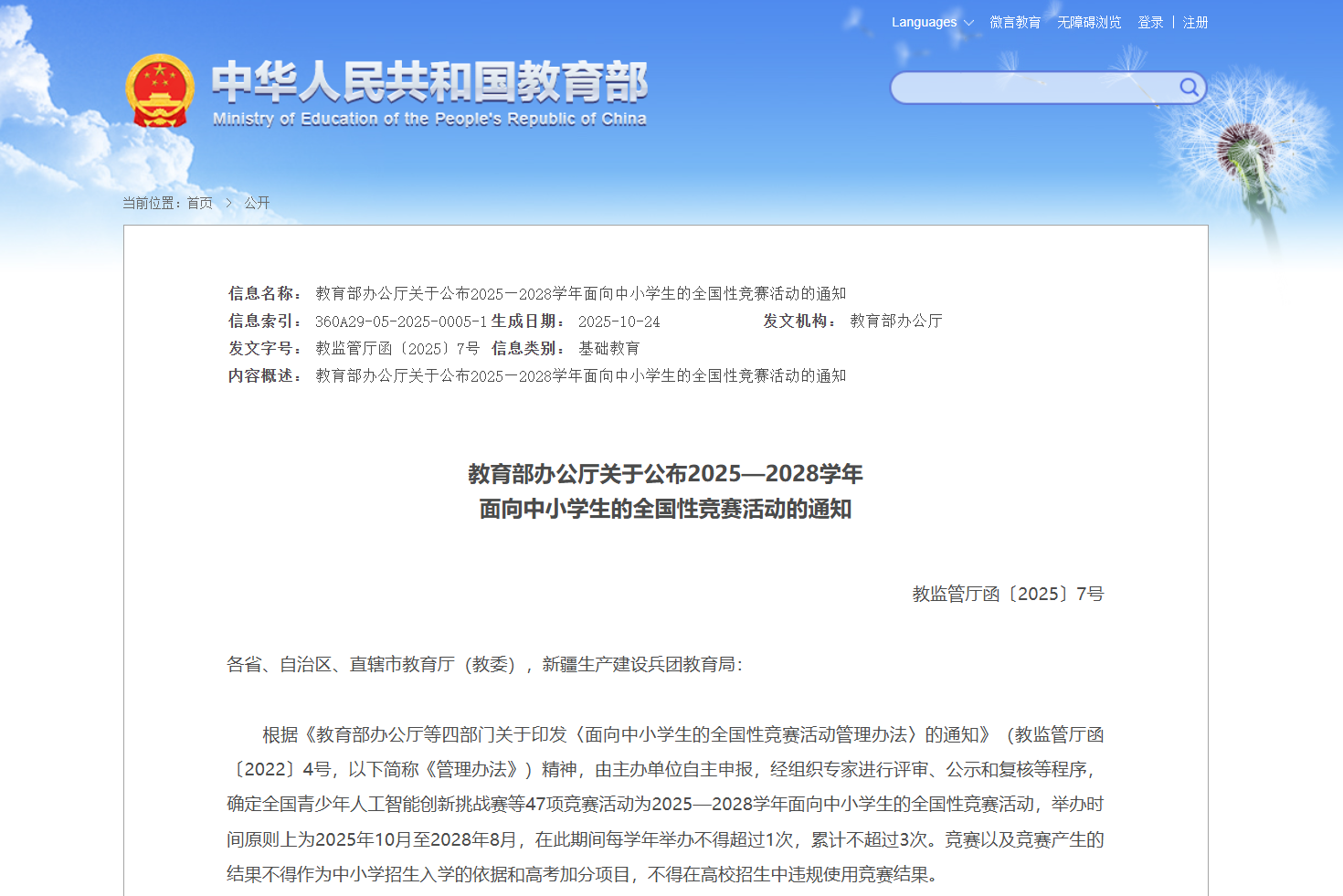Click the 基础教育 information category value

click(x=608, y=349)
